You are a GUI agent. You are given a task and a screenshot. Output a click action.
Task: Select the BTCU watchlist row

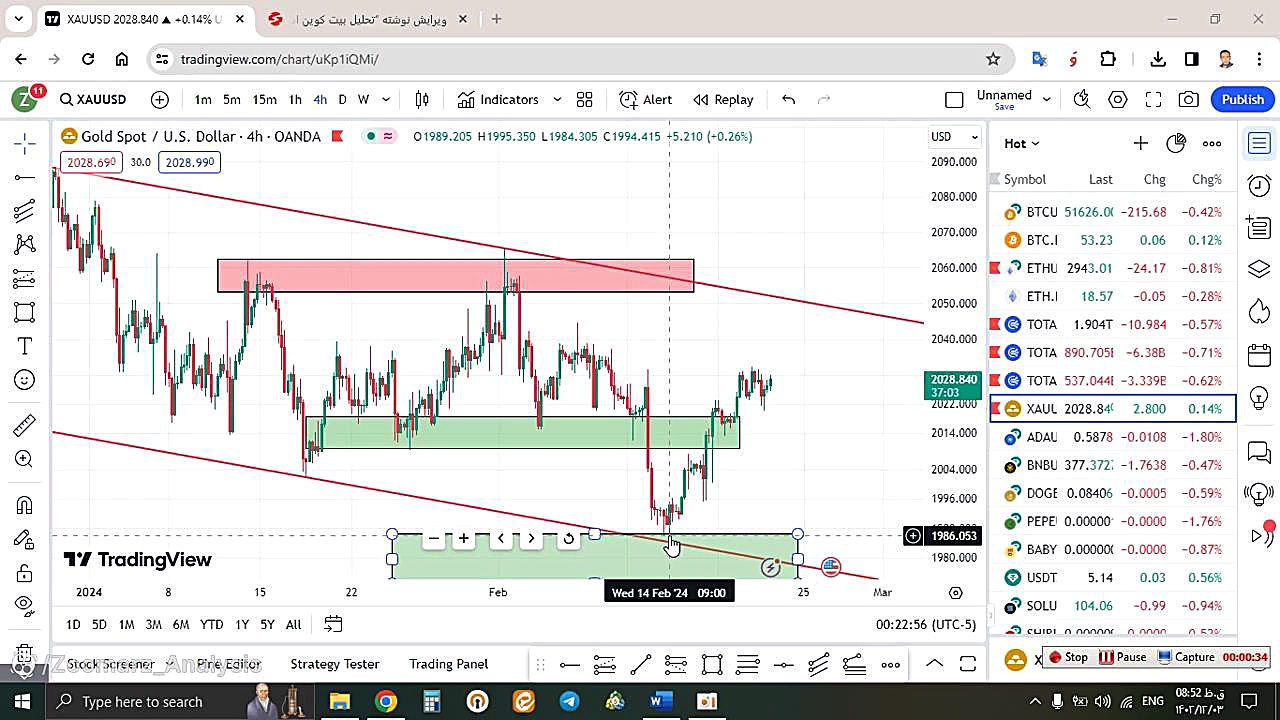[x=1113, y=212]
